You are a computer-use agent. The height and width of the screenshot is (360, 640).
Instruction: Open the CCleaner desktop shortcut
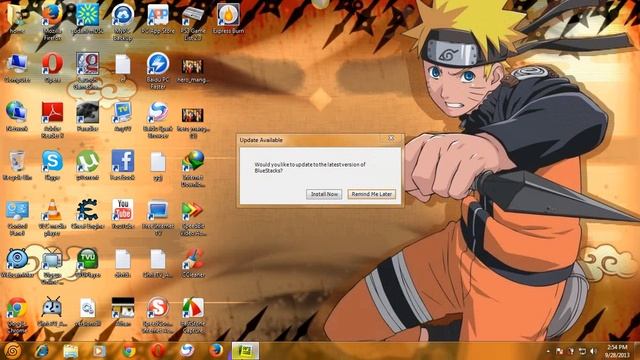[193, 263]
